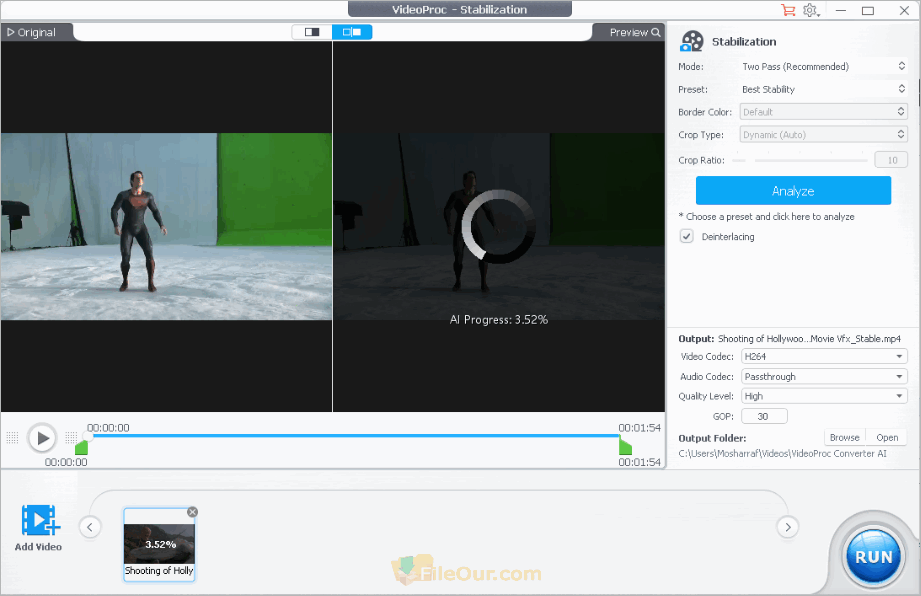921x596 pixels.
Task: Click the right green trim marker
Action: [625, 447]
